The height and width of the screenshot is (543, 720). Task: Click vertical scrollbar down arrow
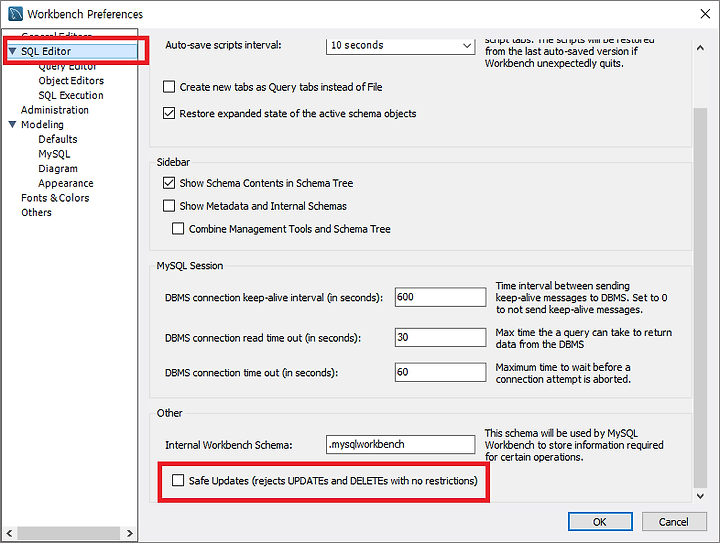point(700,496)
